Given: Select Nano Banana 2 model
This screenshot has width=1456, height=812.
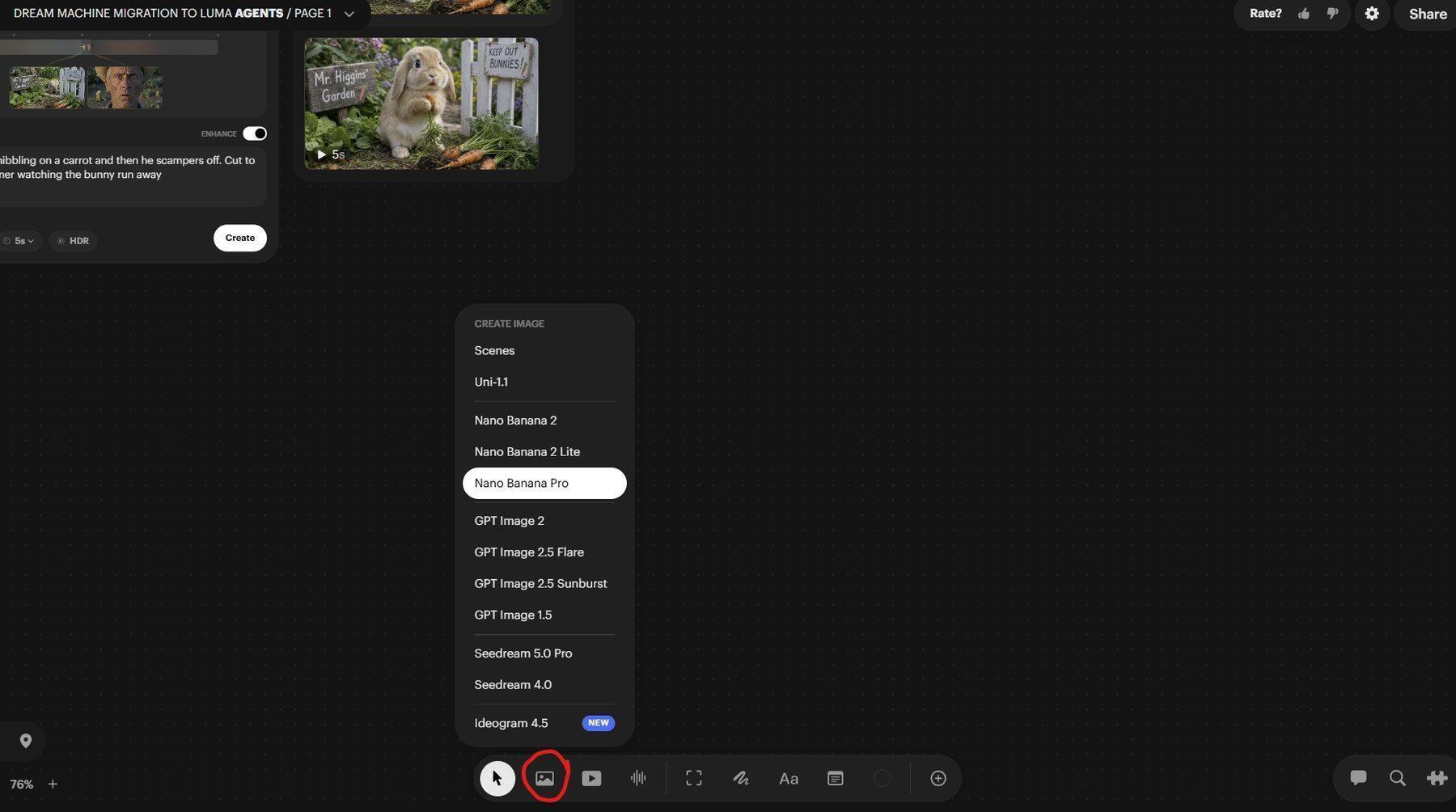Looking at the screenshot, I should [544, 420].
